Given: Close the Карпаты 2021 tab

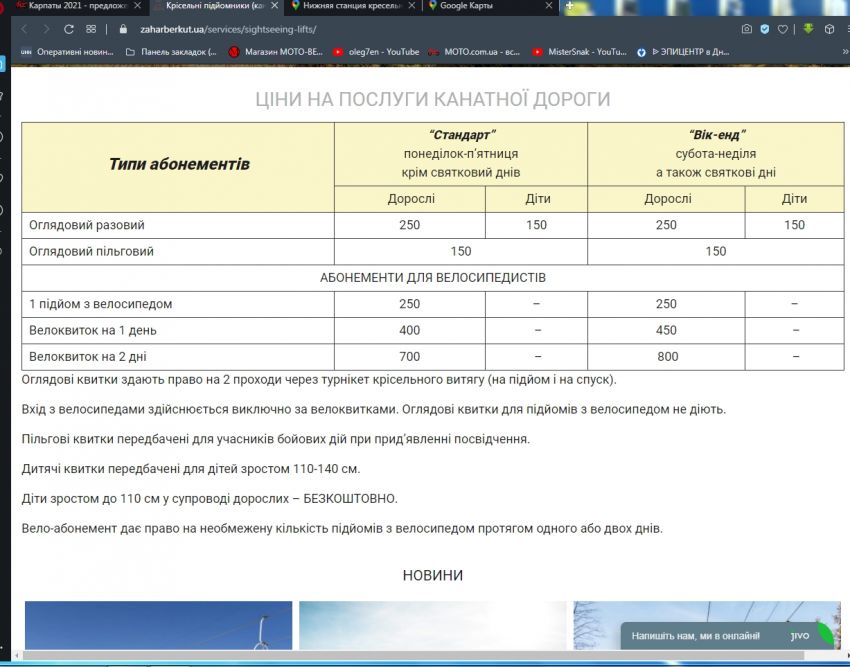Looking at the screenshot, I should pyautogui.click(x=137, y=5).
